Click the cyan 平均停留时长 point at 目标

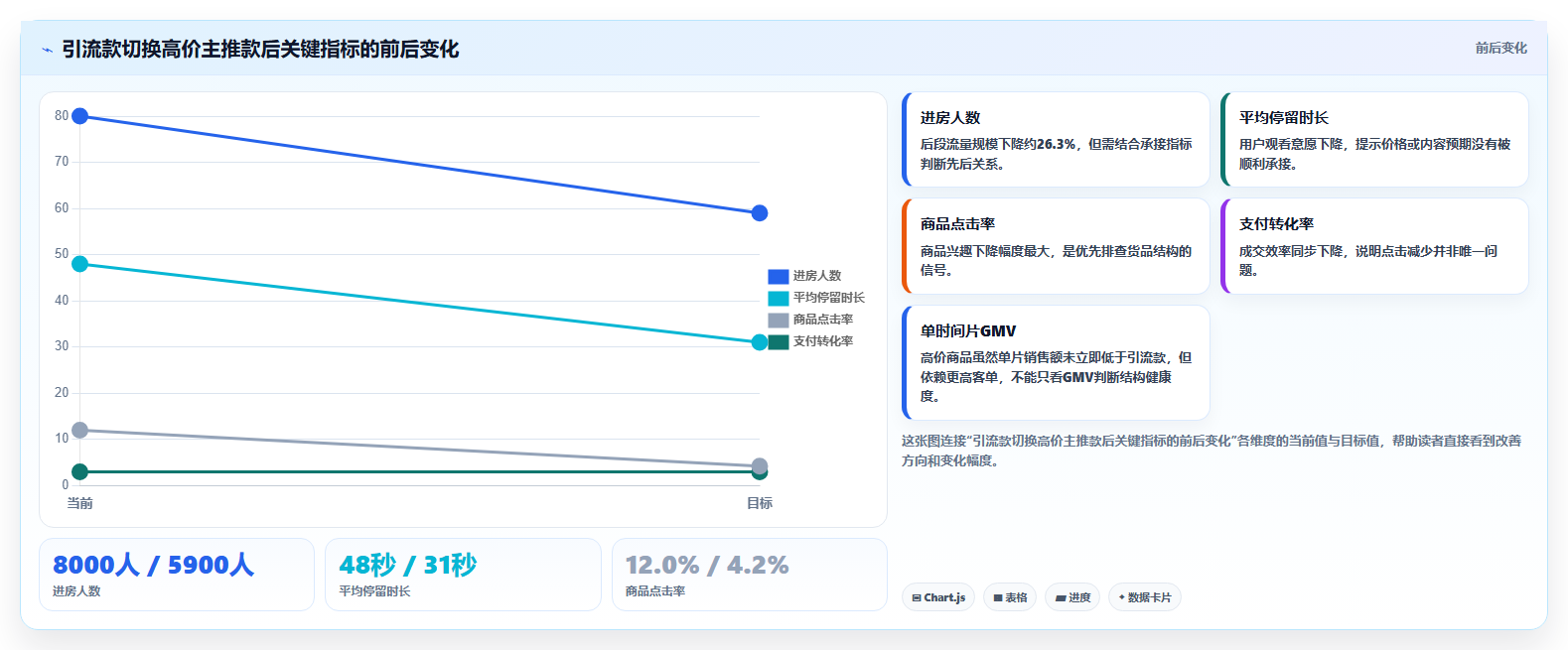coord(760,342)
